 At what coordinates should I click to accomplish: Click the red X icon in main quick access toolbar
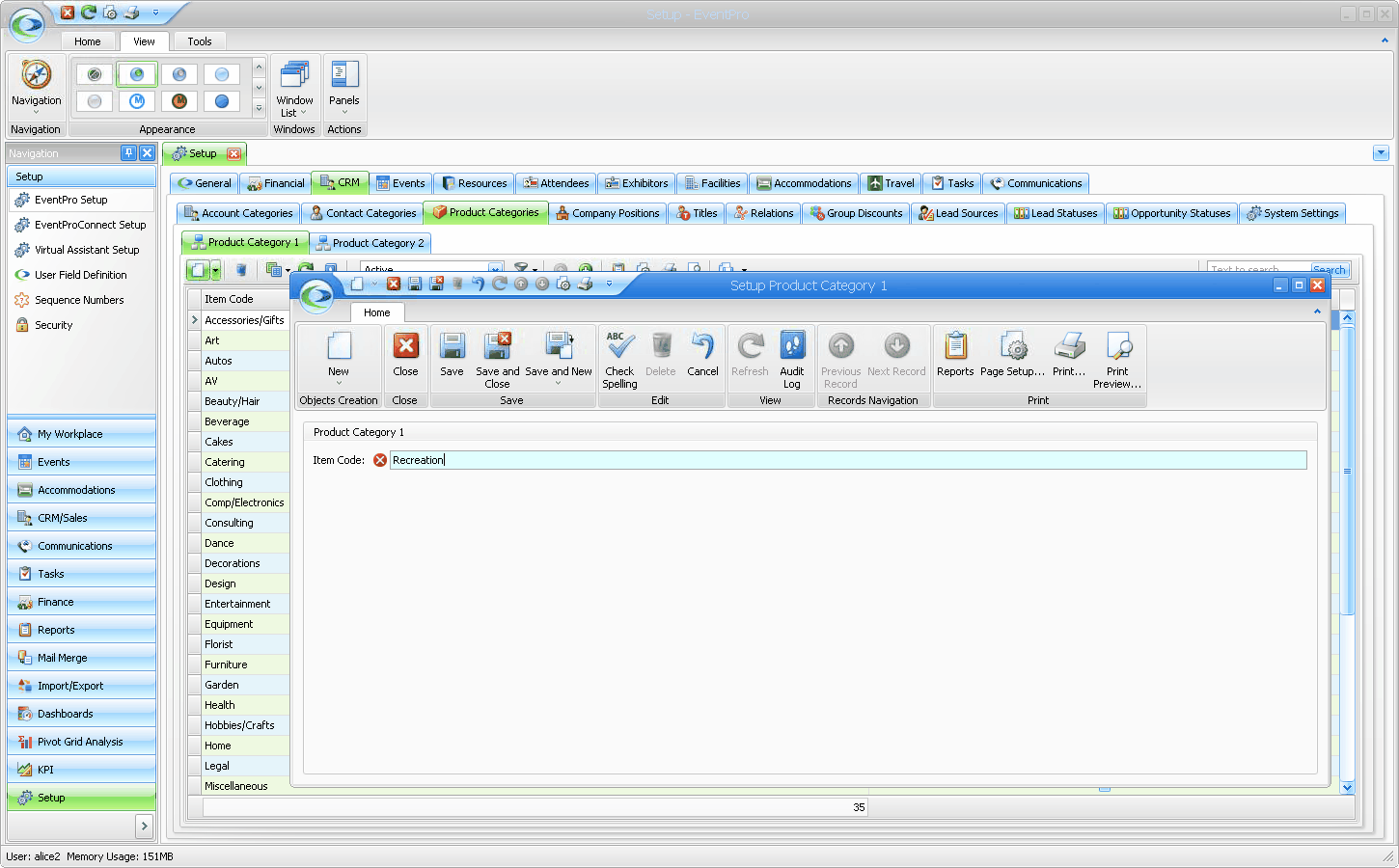68,13
